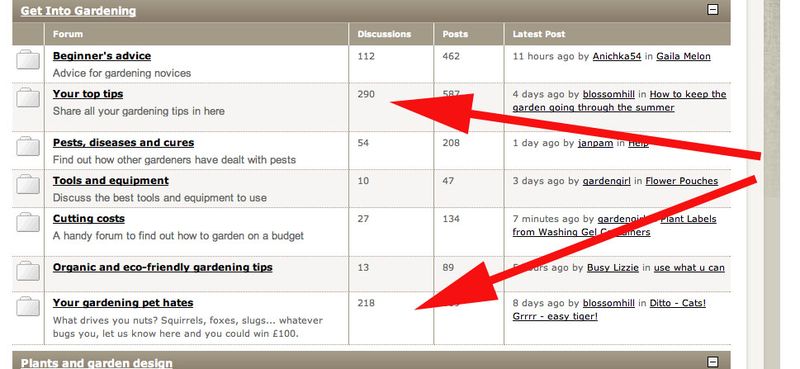Click description about gardening on a budget
Viewport: 800px width, 369px height.
[178, 236]
